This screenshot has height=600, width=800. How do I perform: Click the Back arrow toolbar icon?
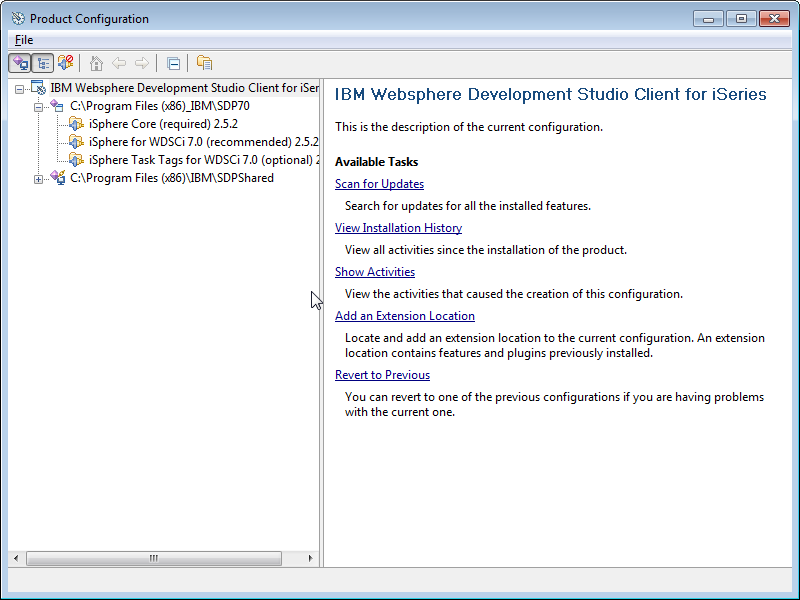(x=119, y=63)
